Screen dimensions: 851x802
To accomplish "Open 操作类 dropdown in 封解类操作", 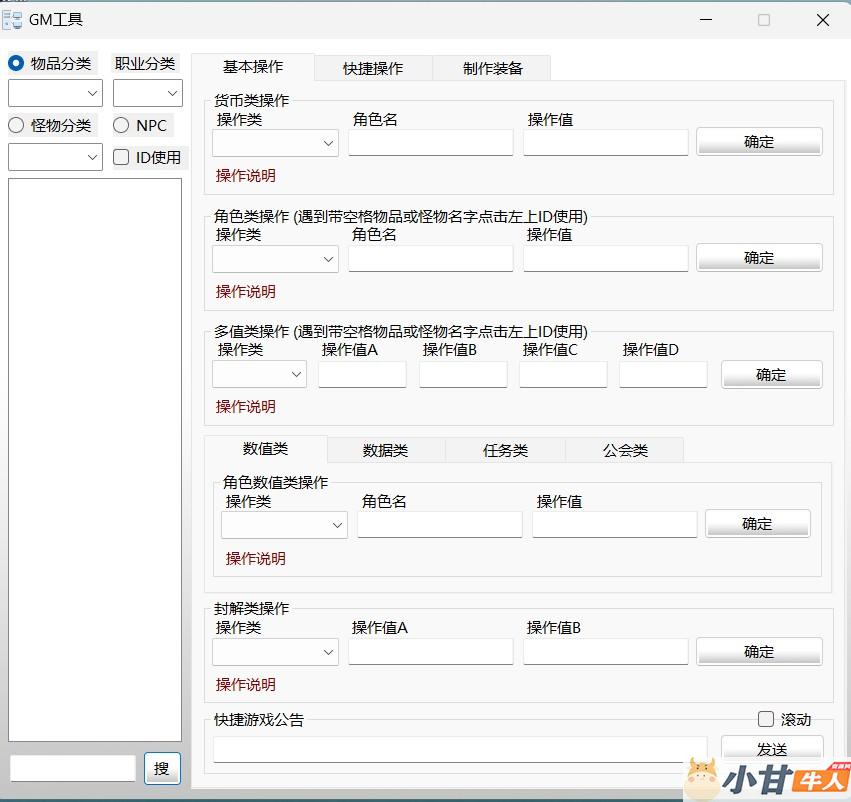I will (275, 652).
